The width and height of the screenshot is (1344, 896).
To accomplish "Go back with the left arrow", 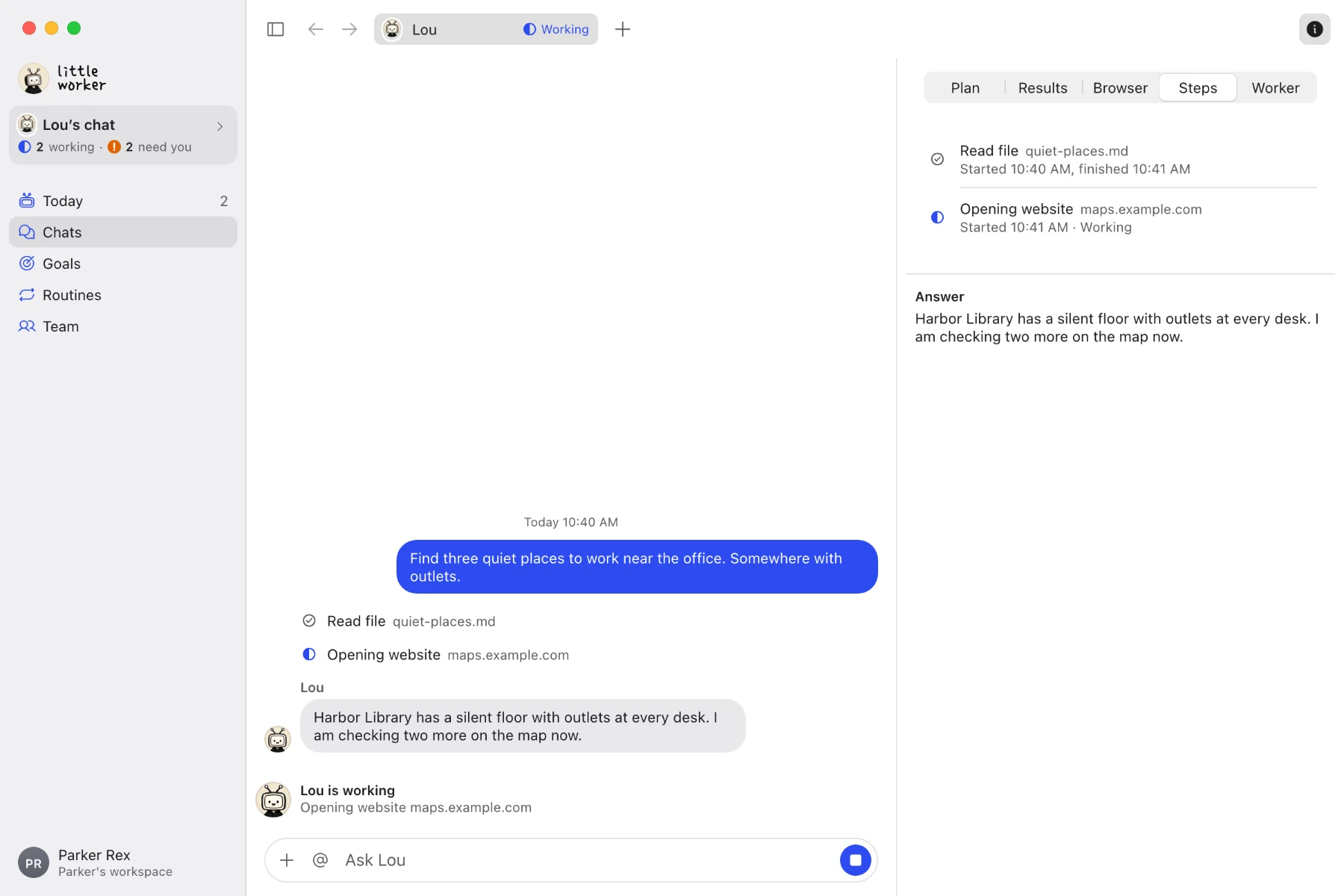I will pos(316,29).
